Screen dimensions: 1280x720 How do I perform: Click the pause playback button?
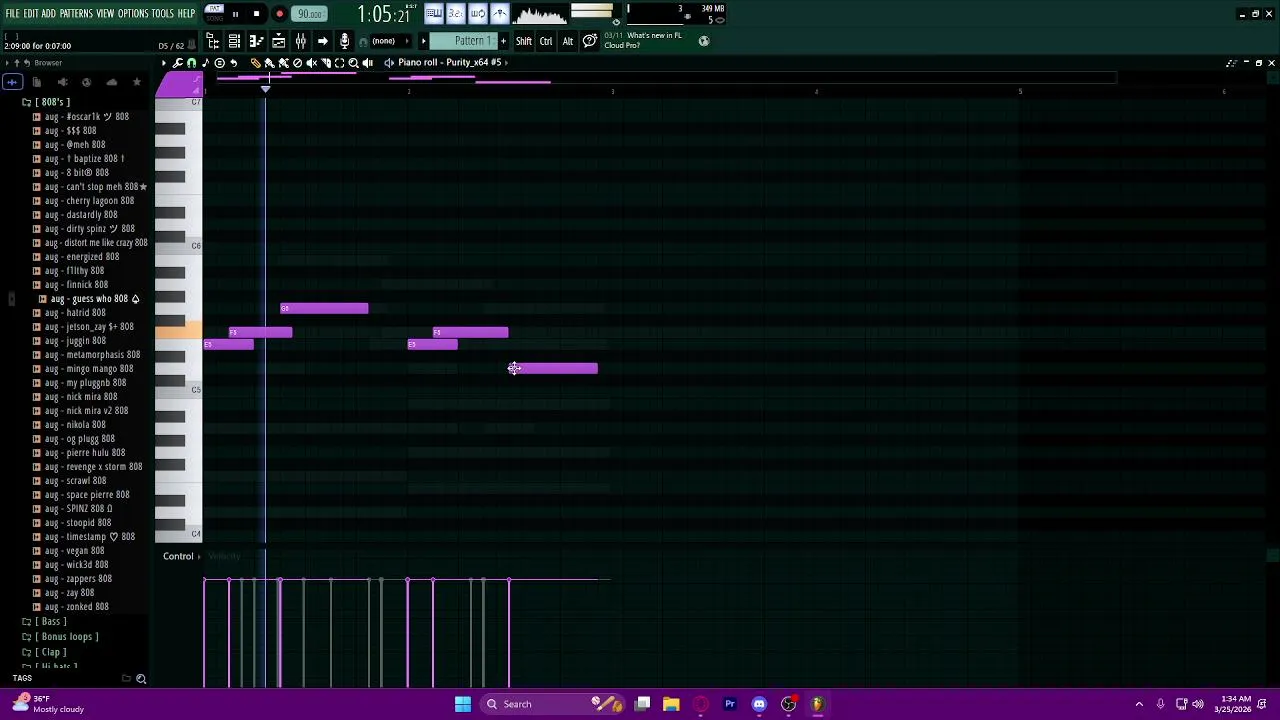[235, 14]
